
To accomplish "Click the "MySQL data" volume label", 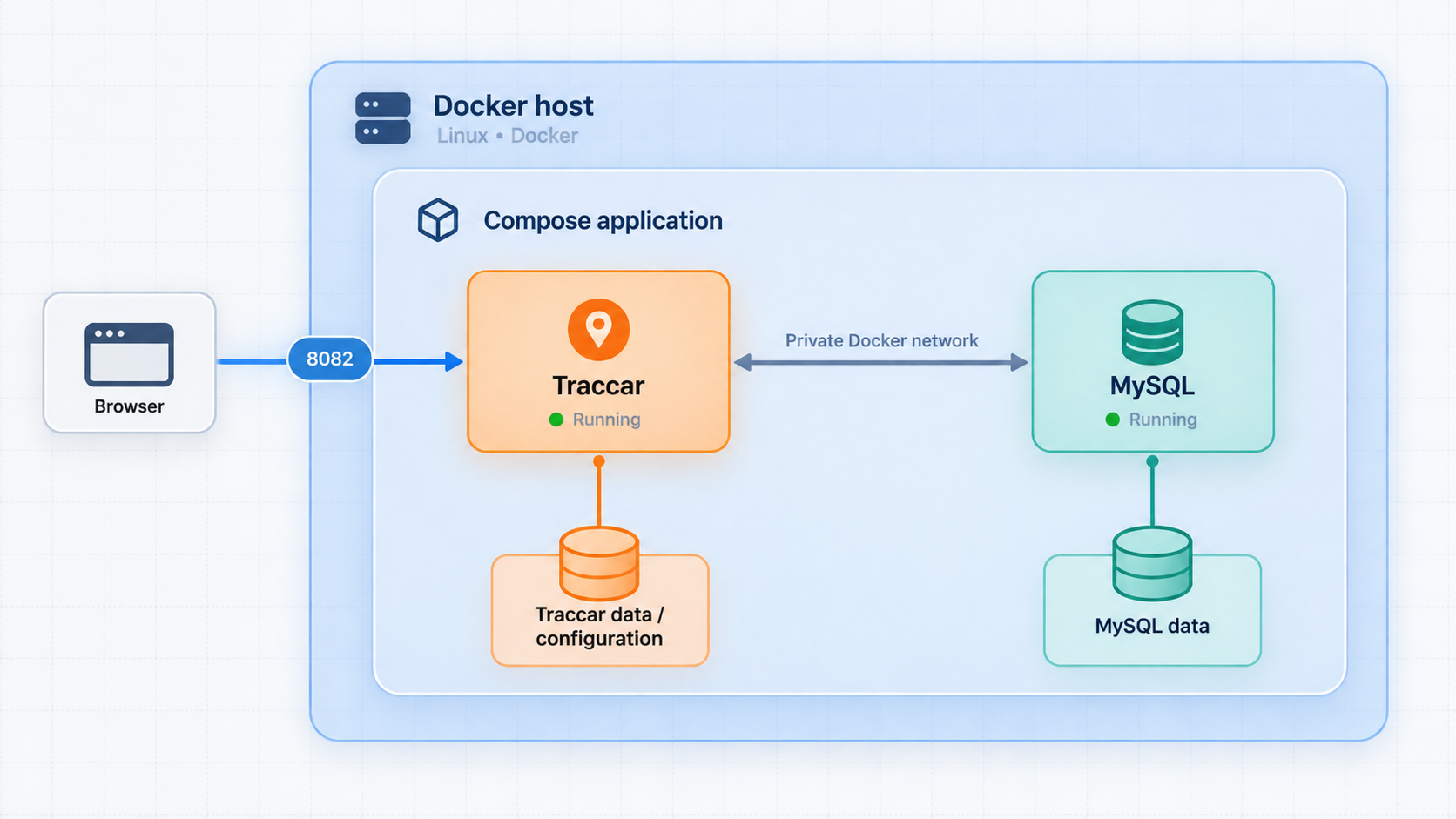I will (x=1152, y=626).
